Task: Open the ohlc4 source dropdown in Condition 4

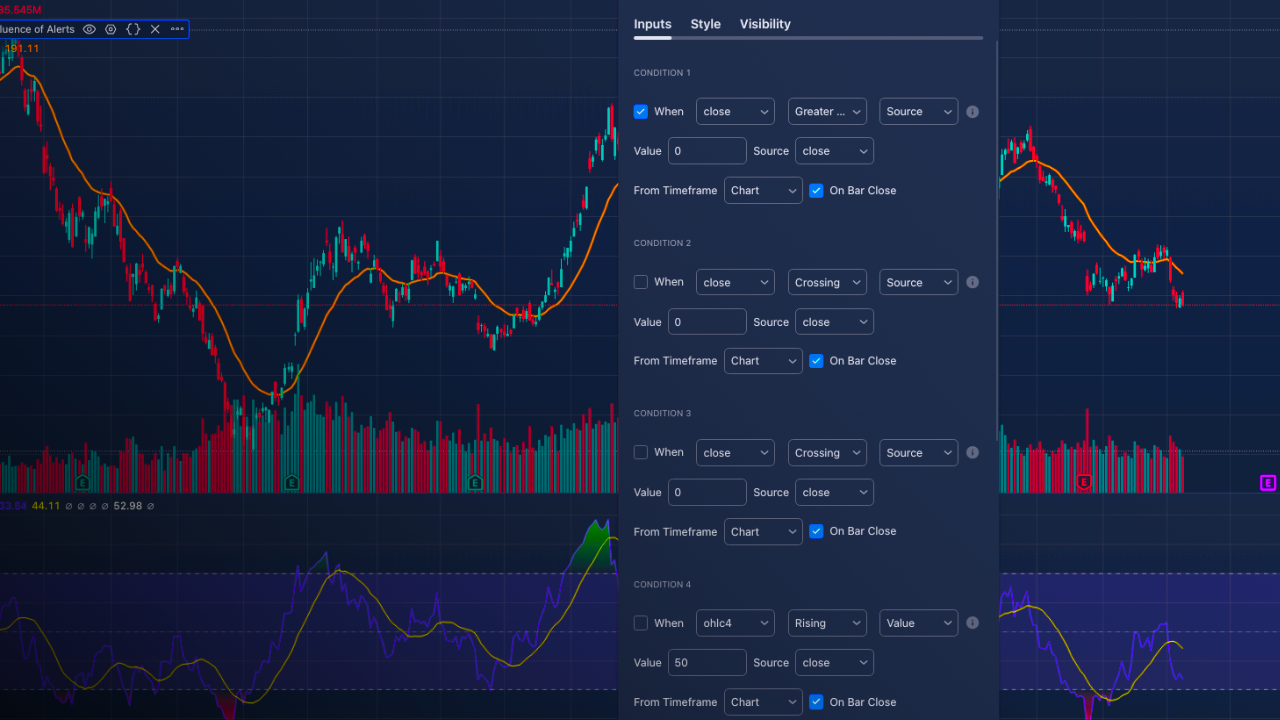Action: [735, 622]
